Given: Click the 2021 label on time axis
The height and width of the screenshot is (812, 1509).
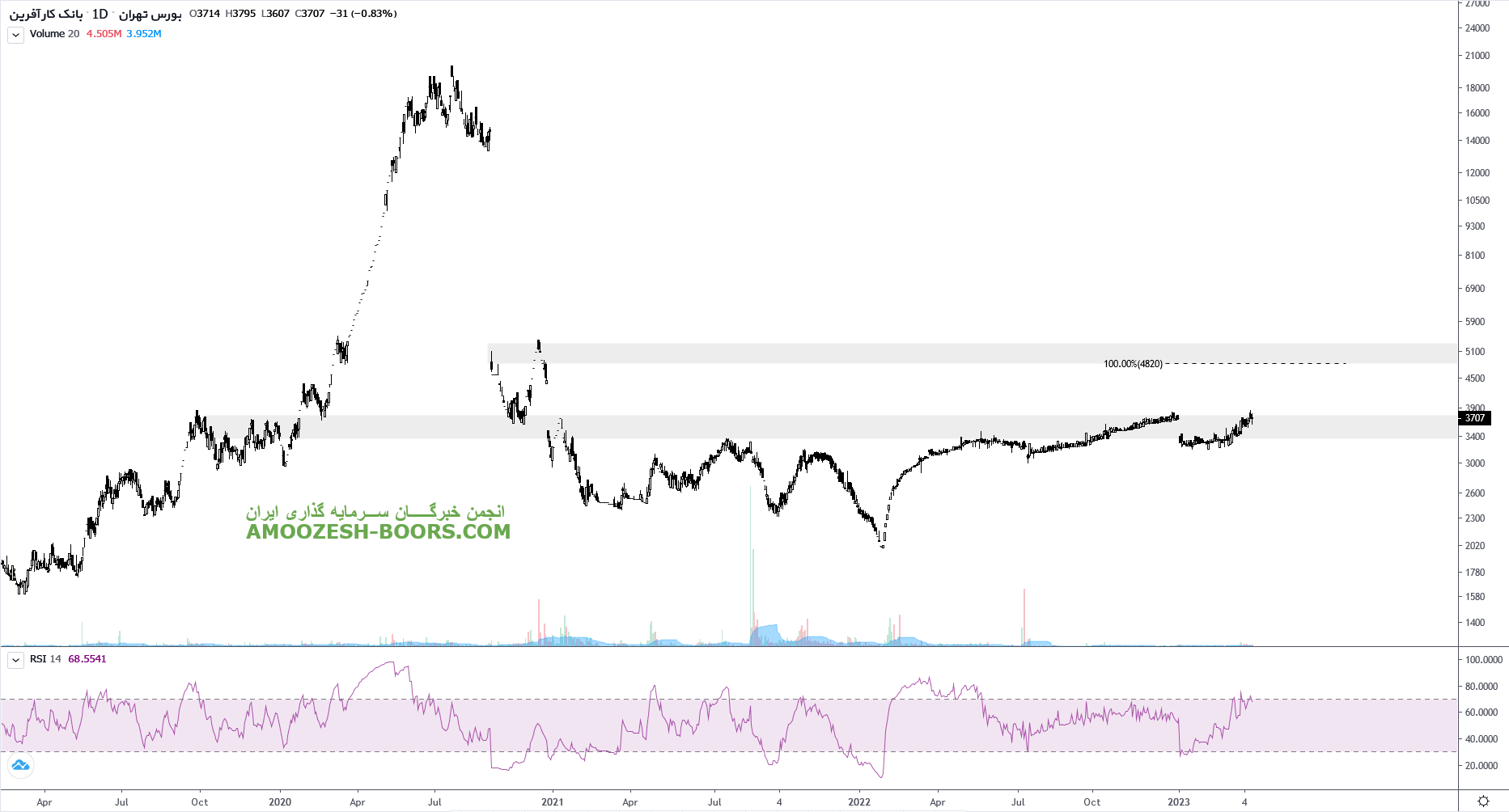Looking at the screenshot, I should [x=553, y=802].
